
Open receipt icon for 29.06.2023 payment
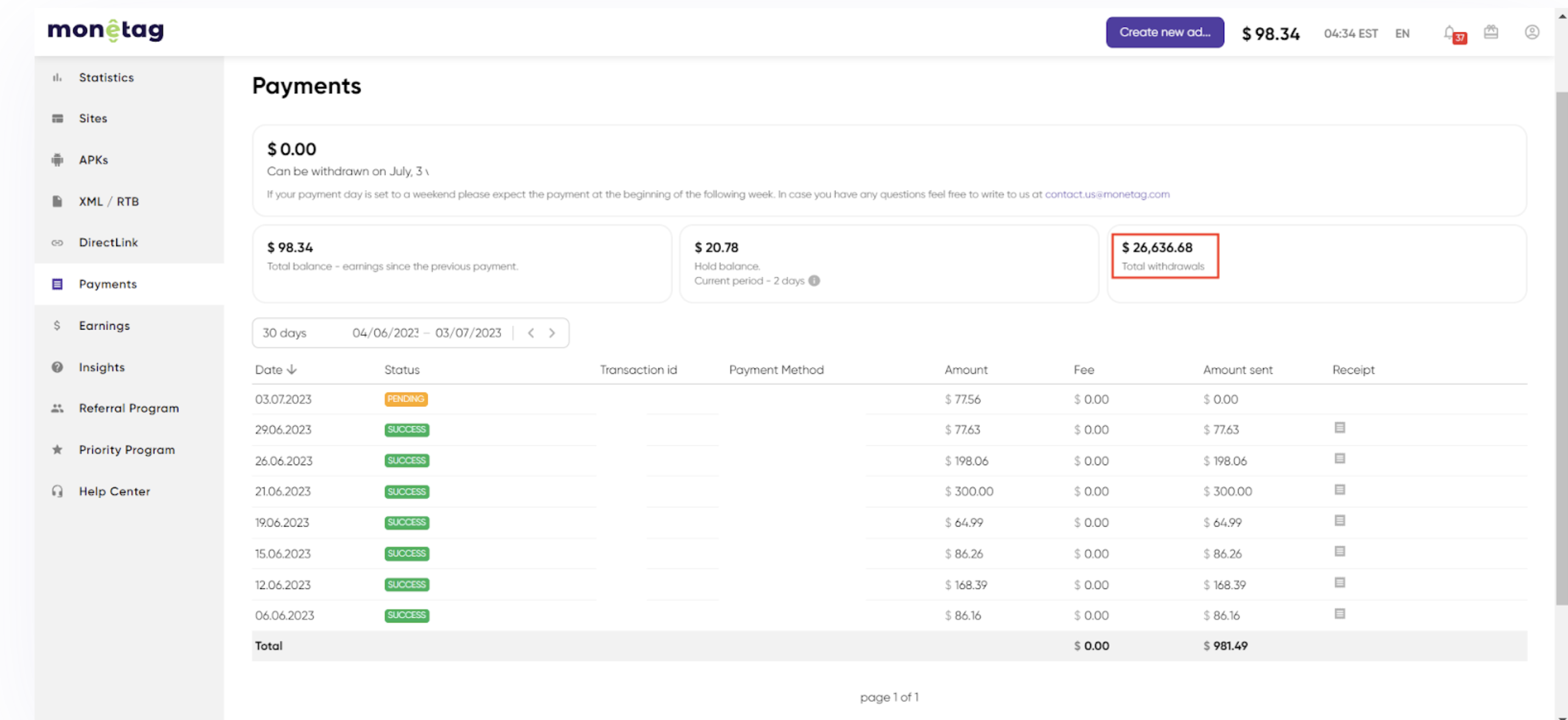click(x=1339, y=428)
